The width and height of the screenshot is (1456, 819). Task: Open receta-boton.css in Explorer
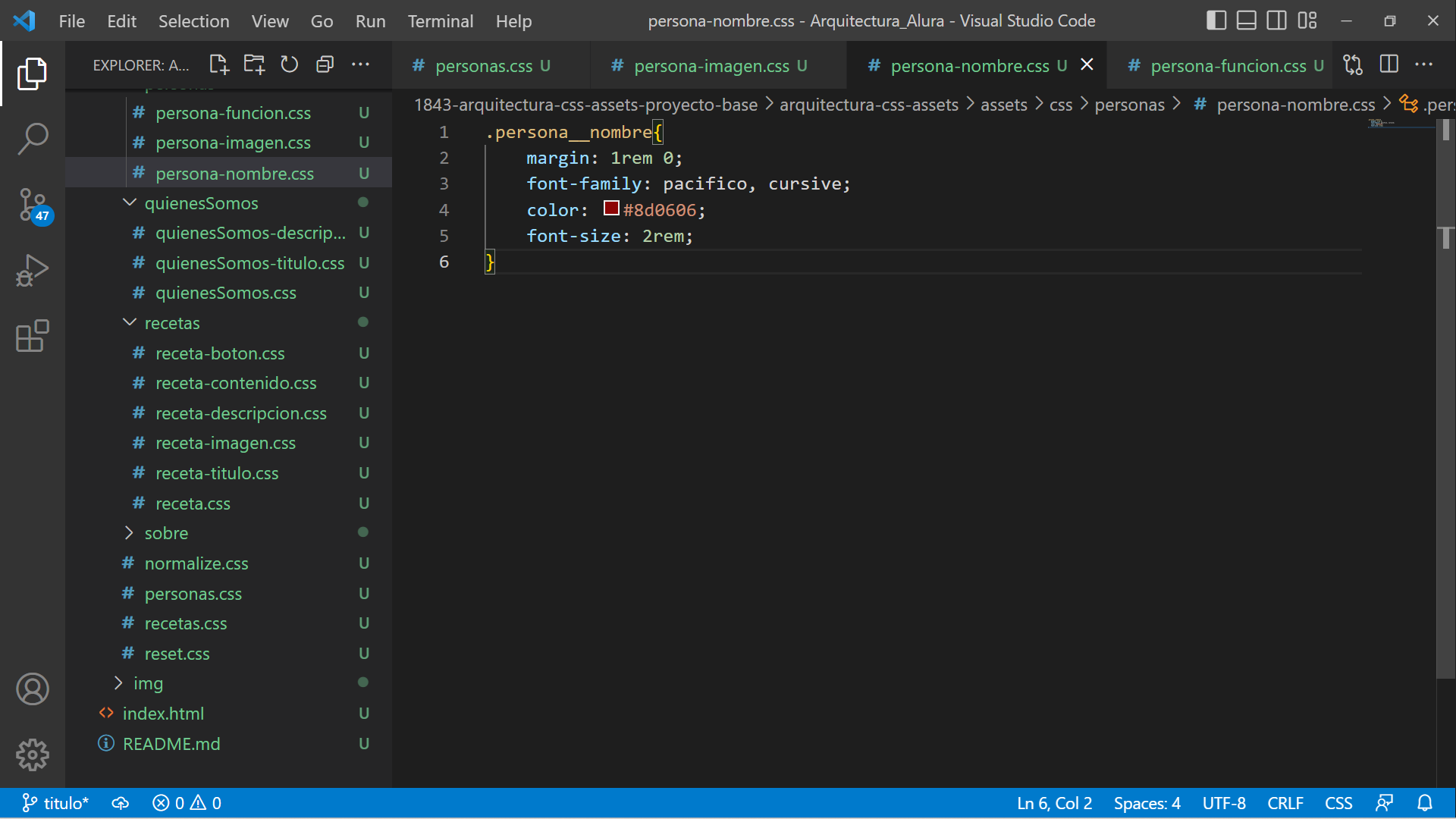point(220,353)
